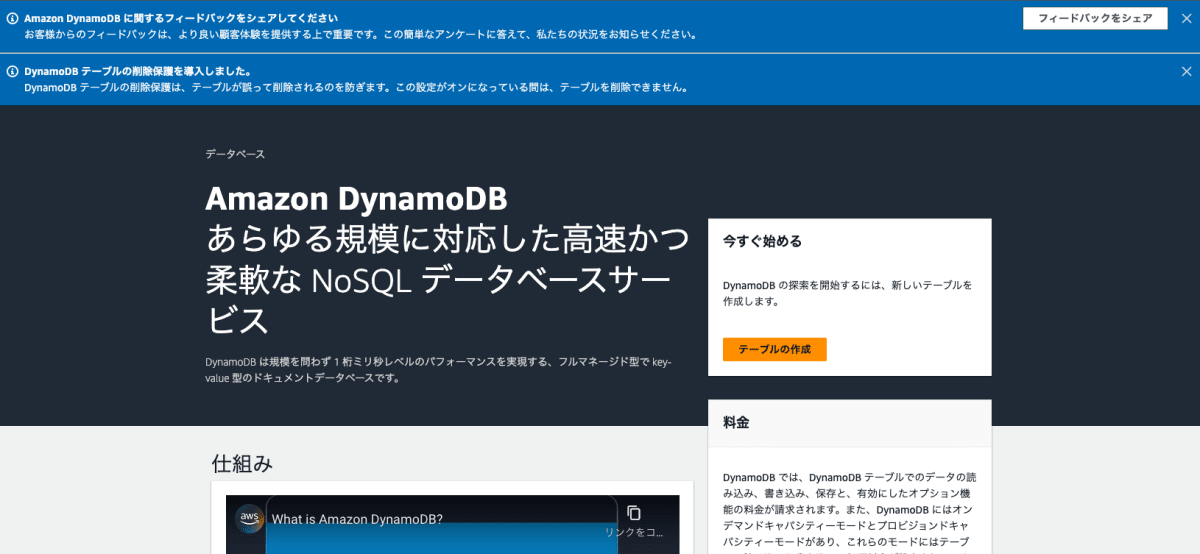This screenshot has width=1200, height=554.
Task: Click the フィードバックをシェア button
Action: pos(1095,18)
